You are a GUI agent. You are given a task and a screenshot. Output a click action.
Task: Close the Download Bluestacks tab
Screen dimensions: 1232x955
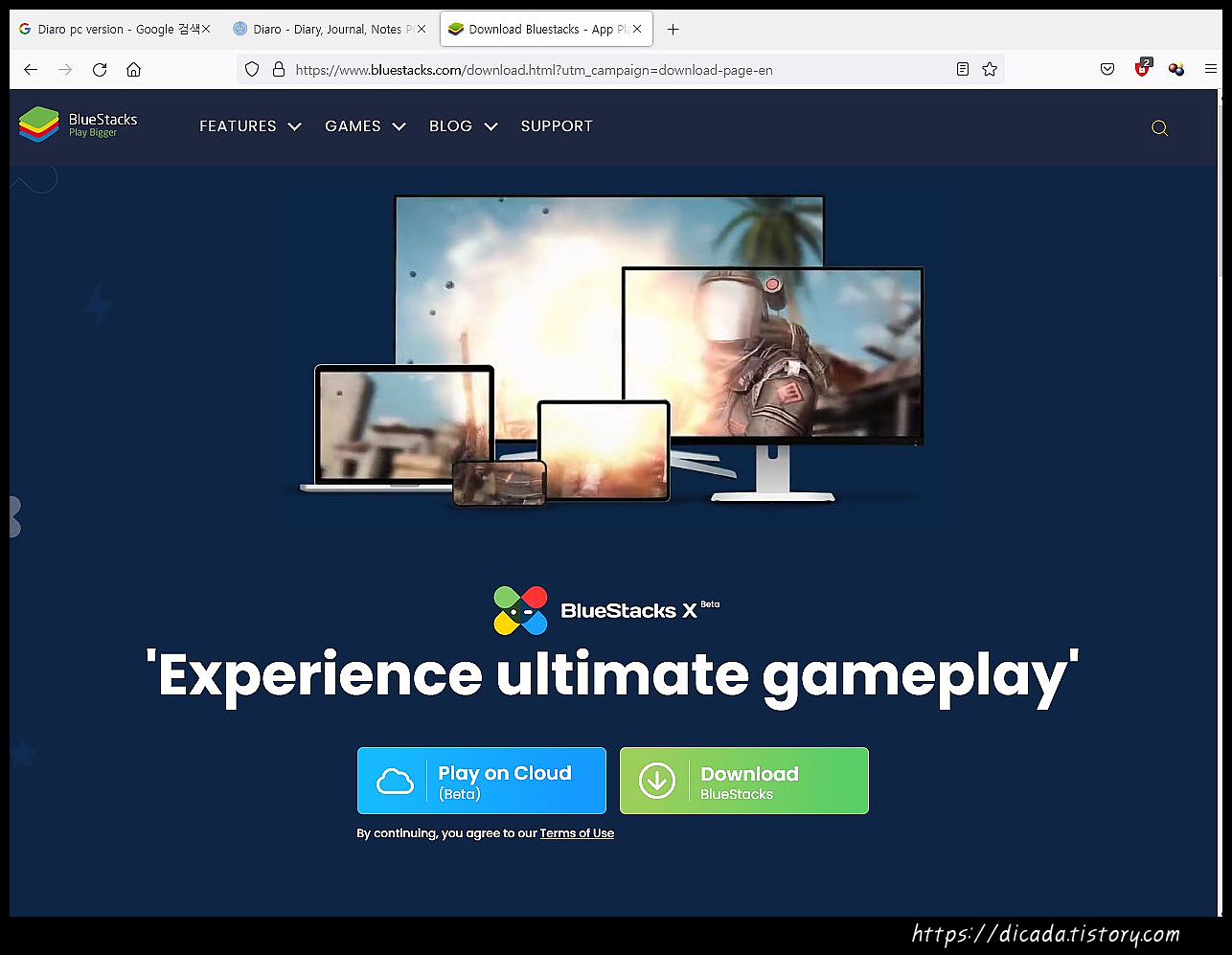pos(637,29)
